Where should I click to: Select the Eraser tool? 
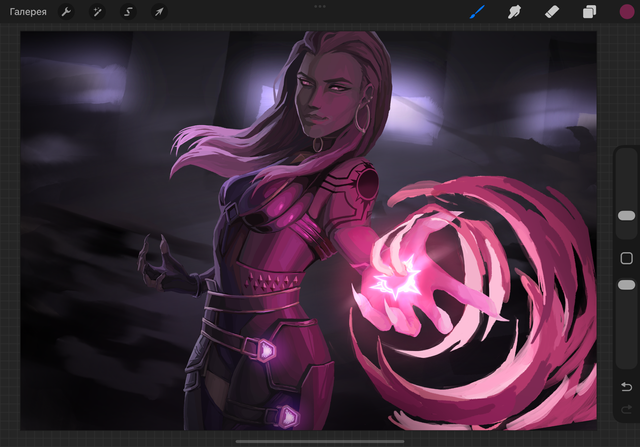coord(551,12)
